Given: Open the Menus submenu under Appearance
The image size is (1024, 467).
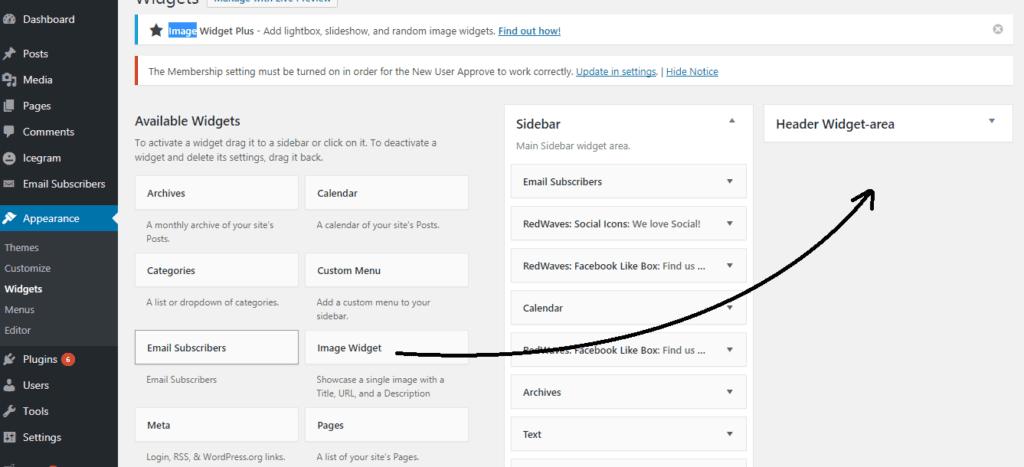Looking at the screenshot, I should (20, 310).
